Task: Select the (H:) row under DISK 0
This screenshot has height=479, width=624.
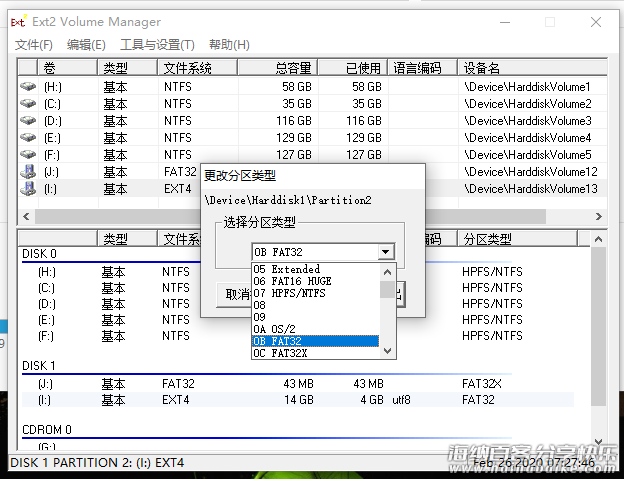Action: pyautogui.click(x=298, y=272)
